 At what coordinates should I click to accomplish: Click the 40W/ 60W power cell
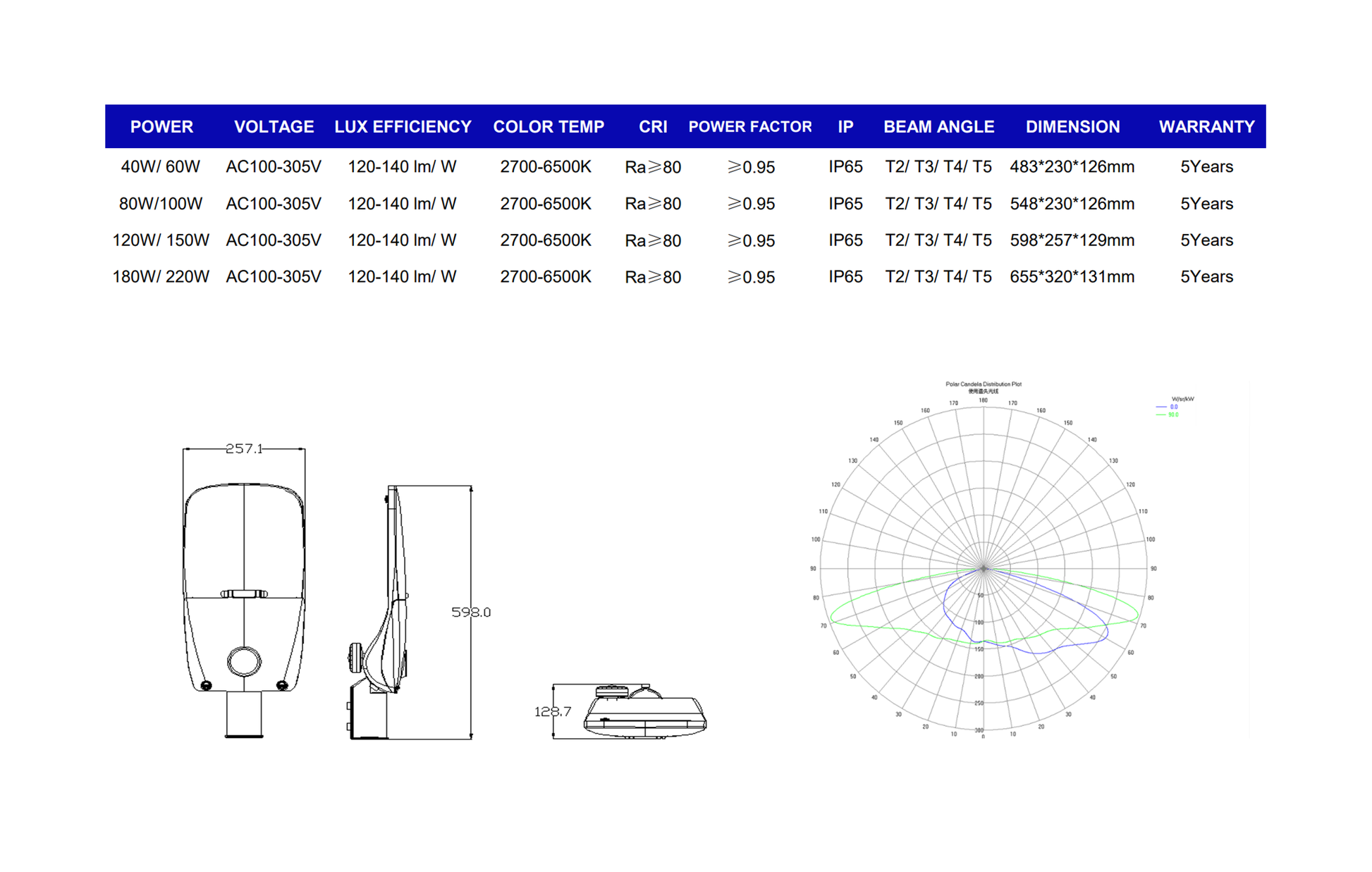[161, 167]
